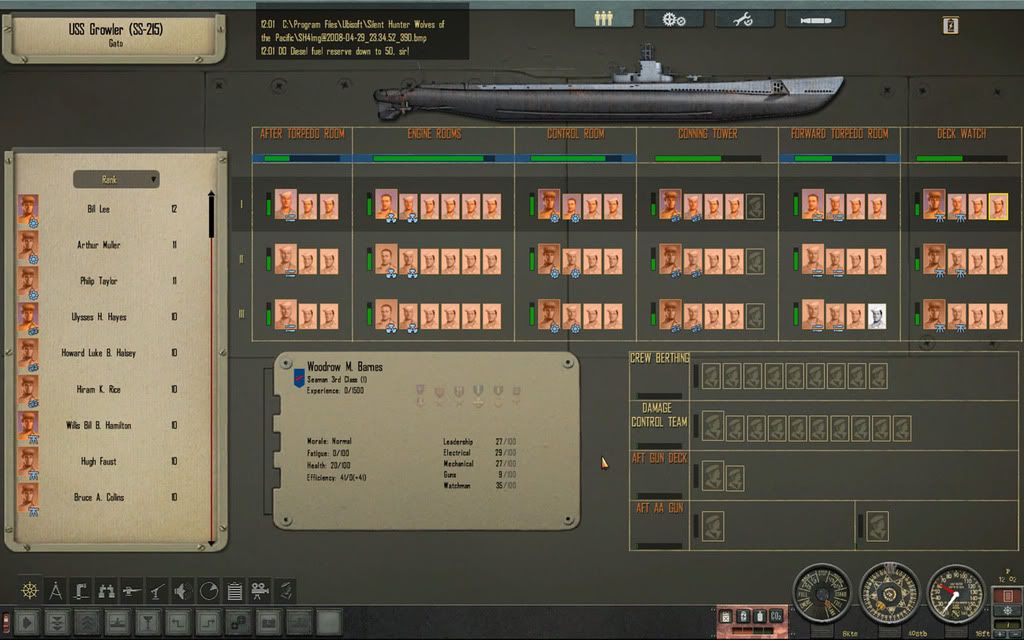Select crew member Hiram K. Rice
This screenshot has width=1024, height=640.
pyautogui.click(x=99, y=389)
